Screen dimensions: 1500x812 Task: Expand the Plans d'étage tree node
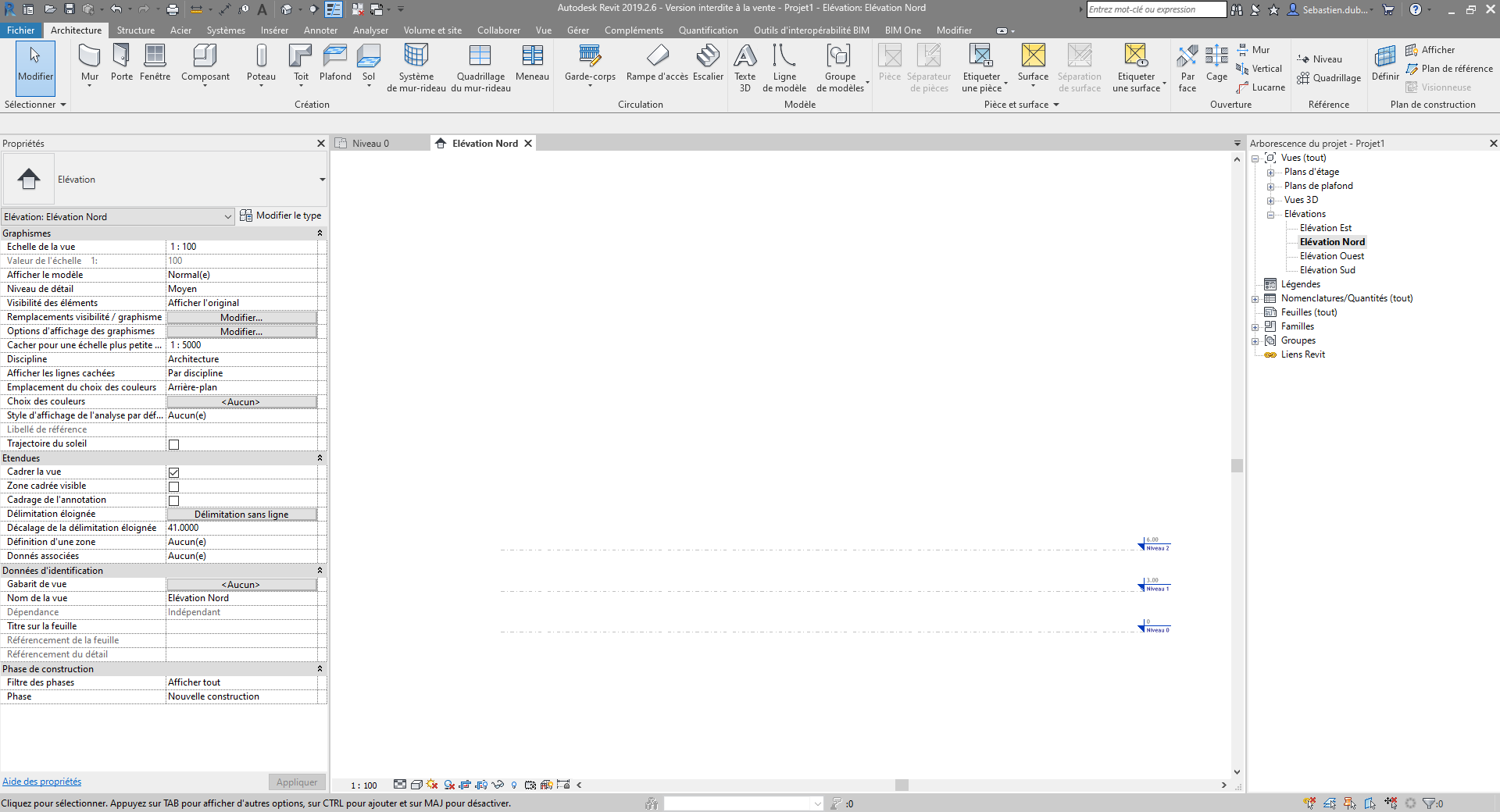1270,173
